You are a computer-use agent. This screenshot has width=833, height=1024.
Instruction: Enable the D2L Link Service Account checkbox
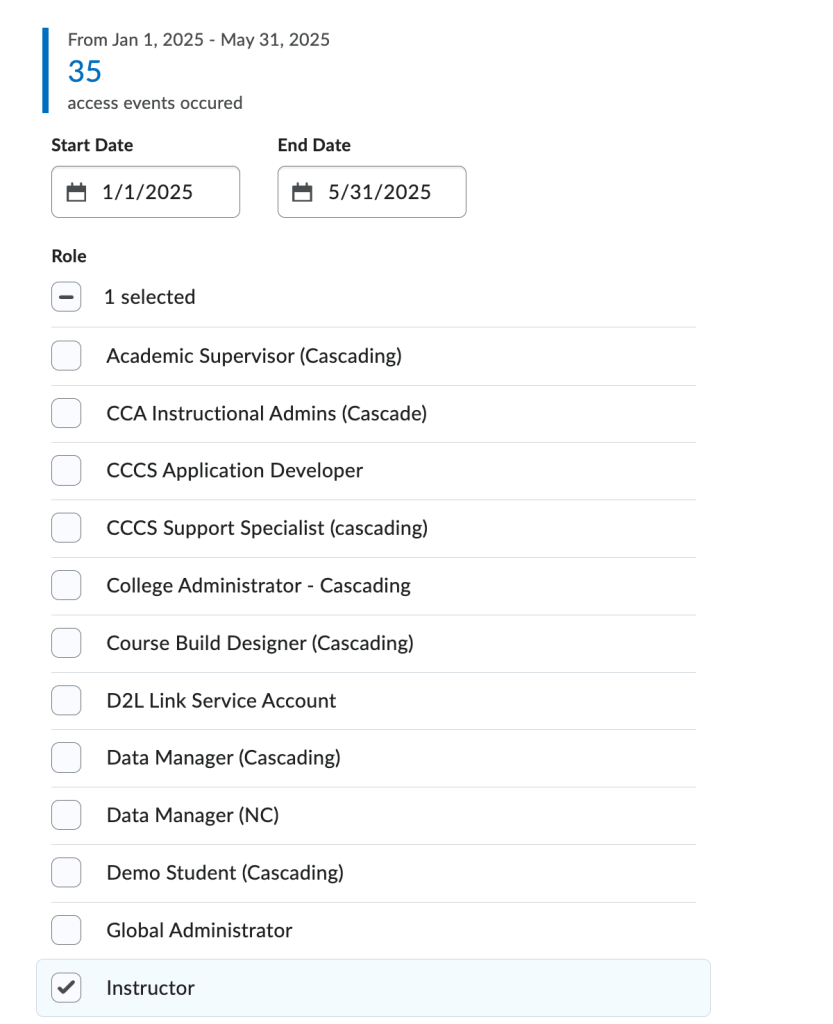(x=66, y=701)
